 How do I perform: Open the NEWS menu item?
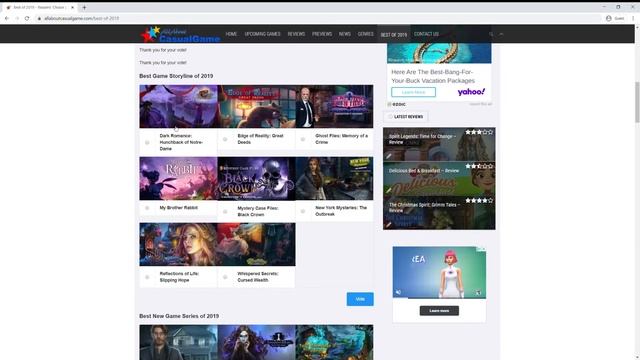pyautogui.click(x=344, y=34)
